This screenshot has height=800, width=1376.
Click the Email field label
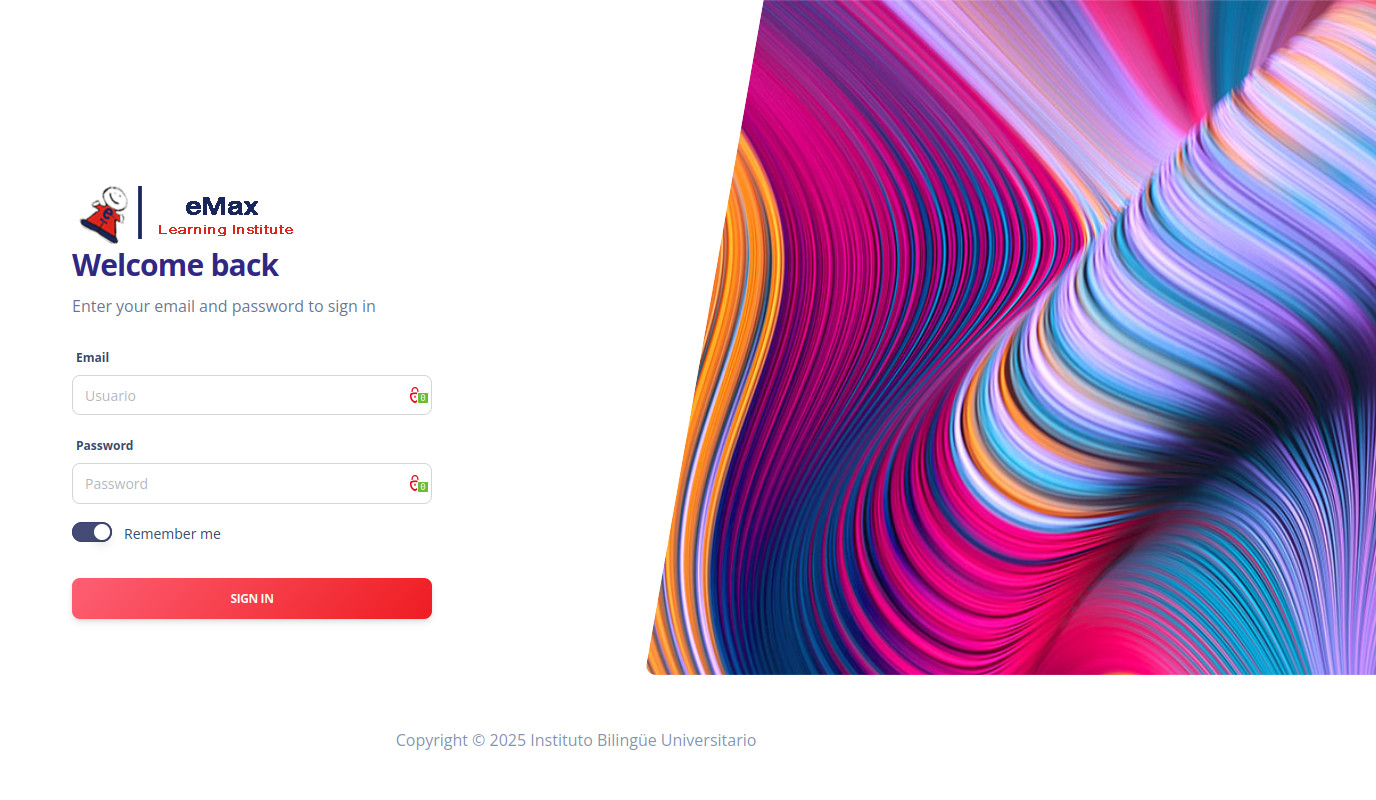pos(92,357)
